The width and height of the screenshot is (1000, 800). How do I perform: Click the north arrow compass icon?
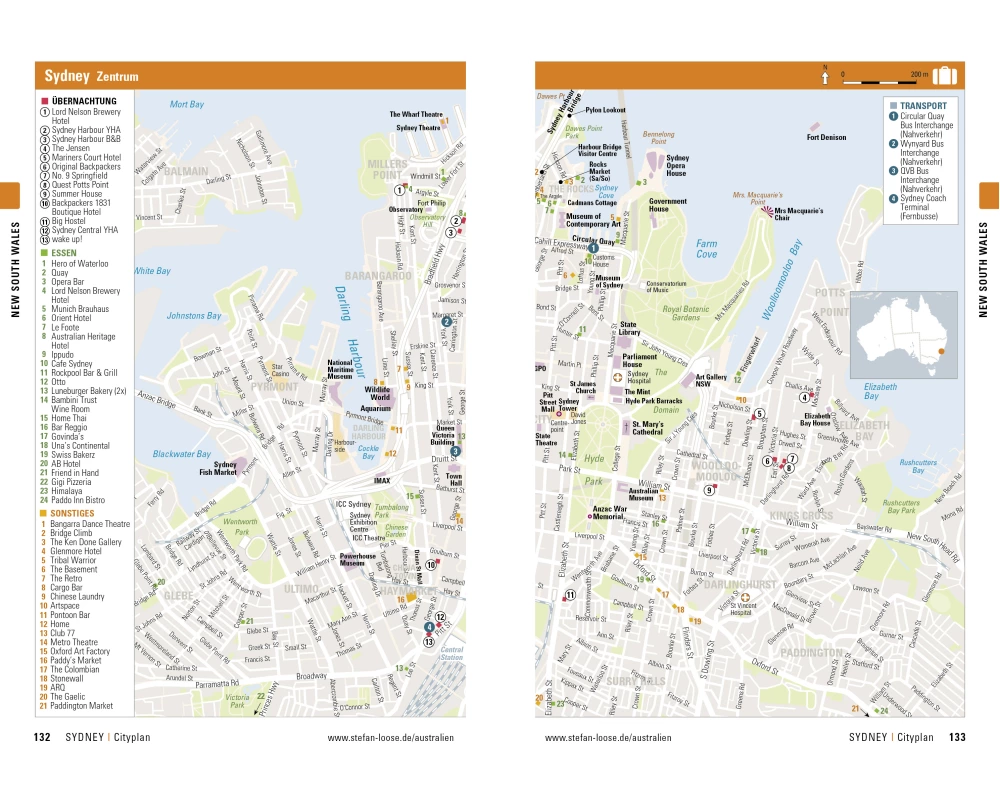click(825, 75)
